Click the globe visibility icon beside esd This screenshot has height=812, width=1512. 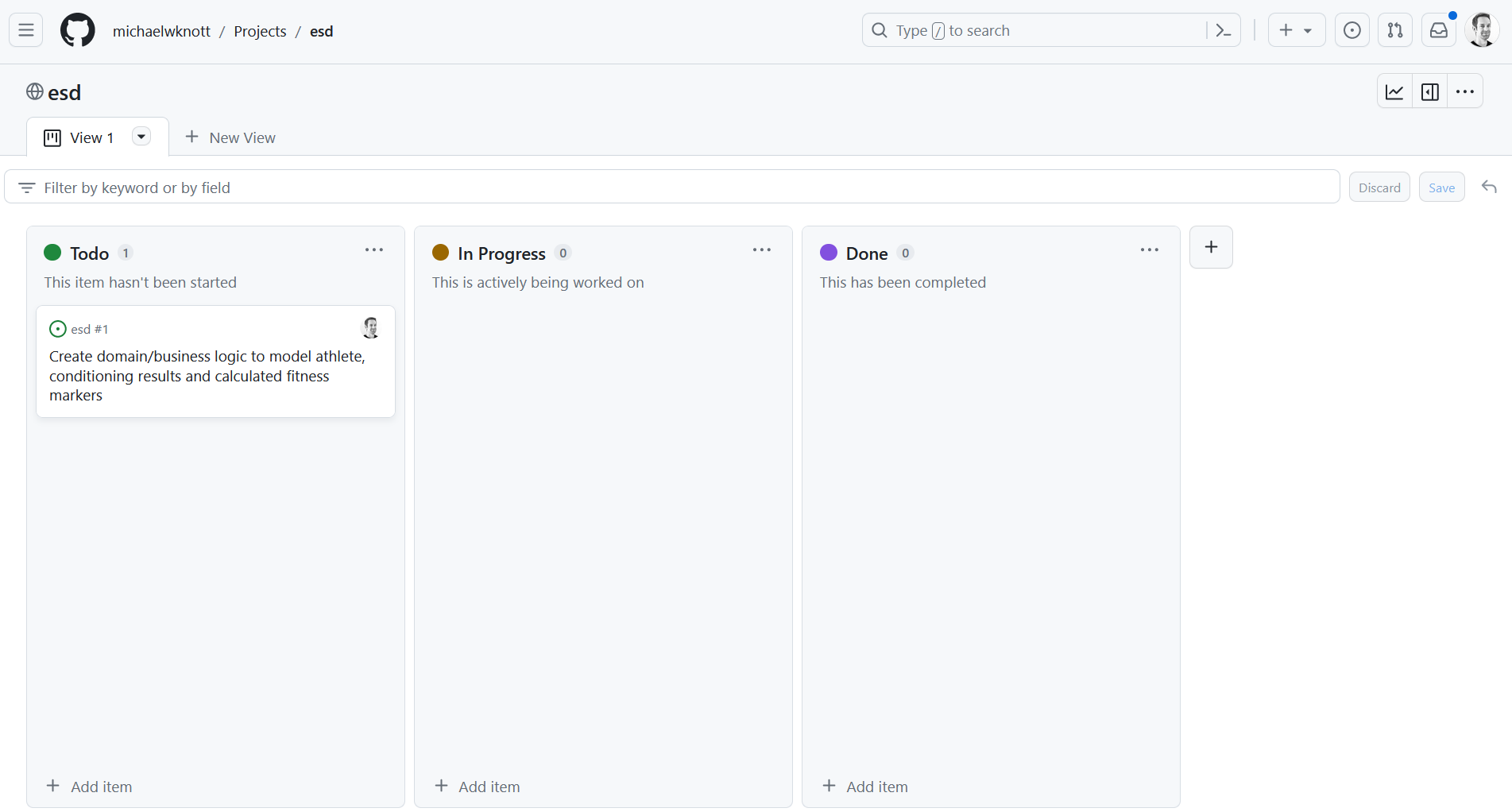click(35, 91)
